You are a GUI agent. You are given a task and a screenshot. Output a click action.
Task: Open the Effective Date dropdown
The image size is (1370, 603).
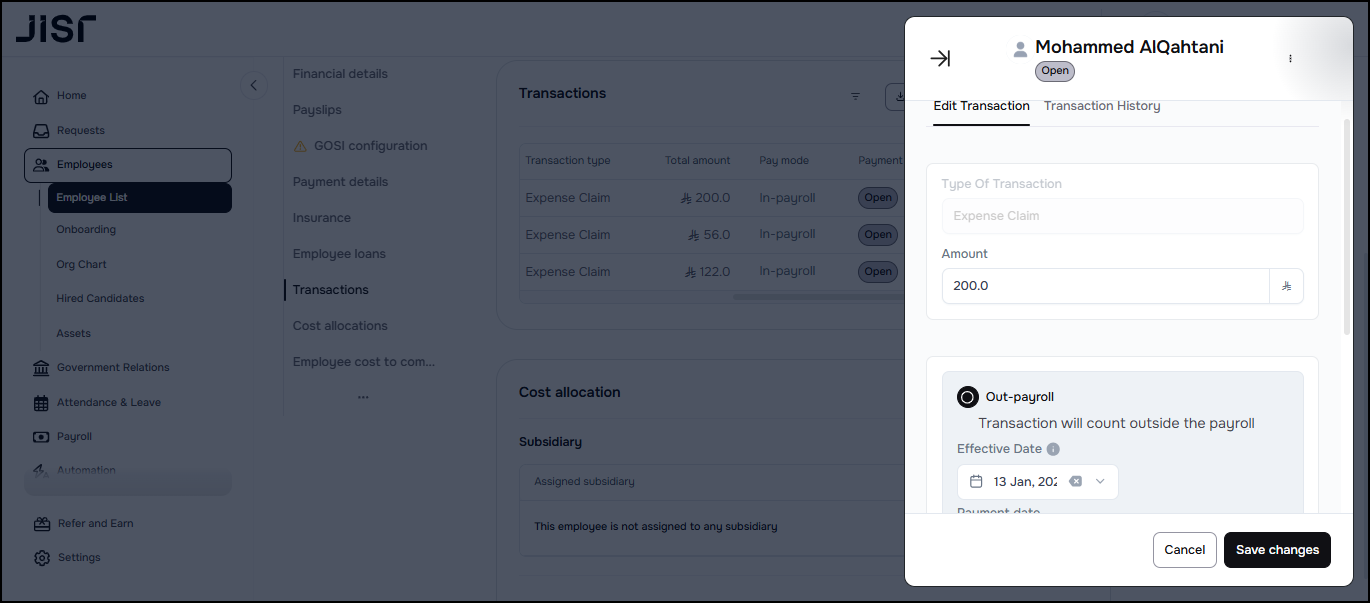coord(1100,481)
